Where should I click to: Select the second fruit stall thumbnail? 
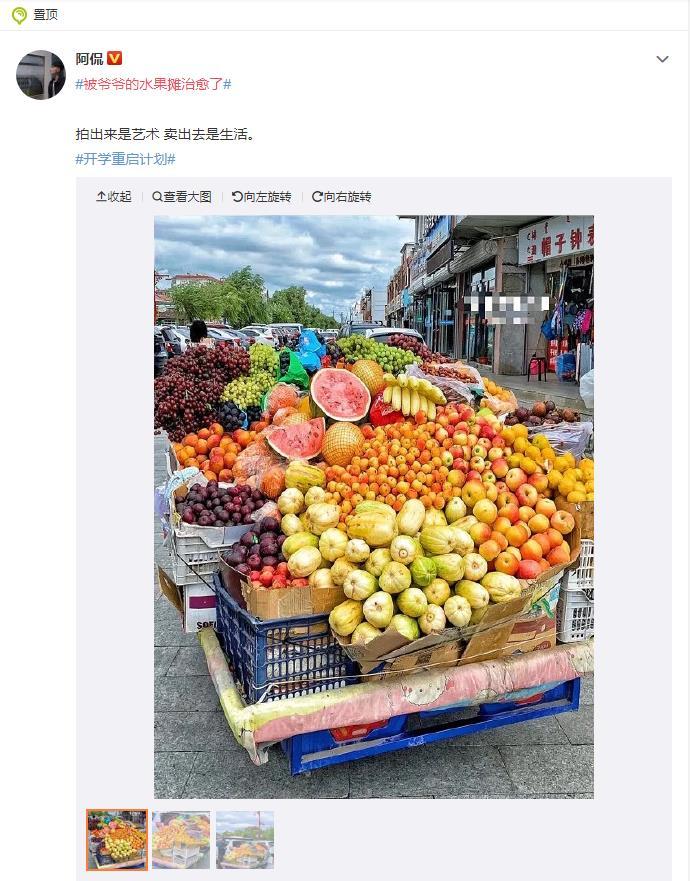tap(181, 840)
